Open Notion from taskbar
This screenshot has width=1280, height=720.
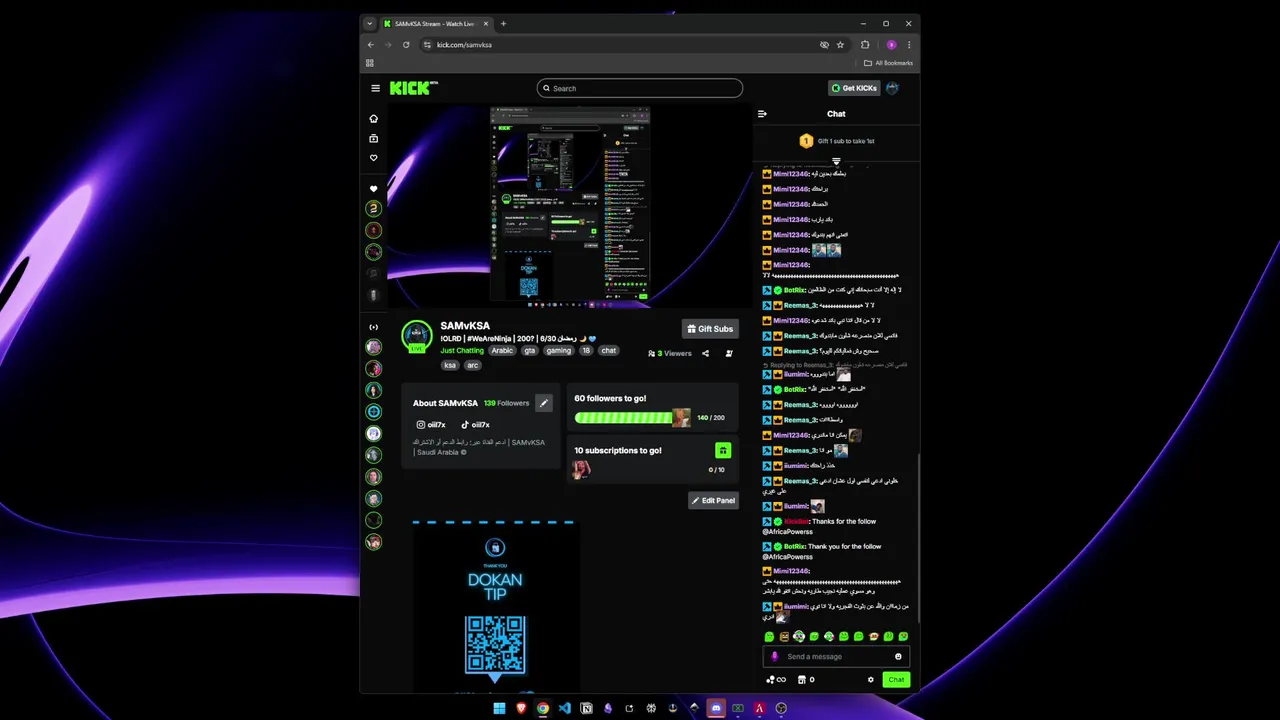(586, 708)
